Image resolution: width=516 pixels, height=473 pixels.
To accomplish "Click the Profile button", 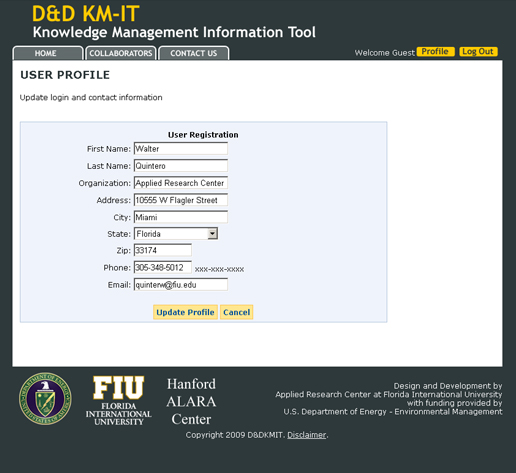I will coord(435,52).
